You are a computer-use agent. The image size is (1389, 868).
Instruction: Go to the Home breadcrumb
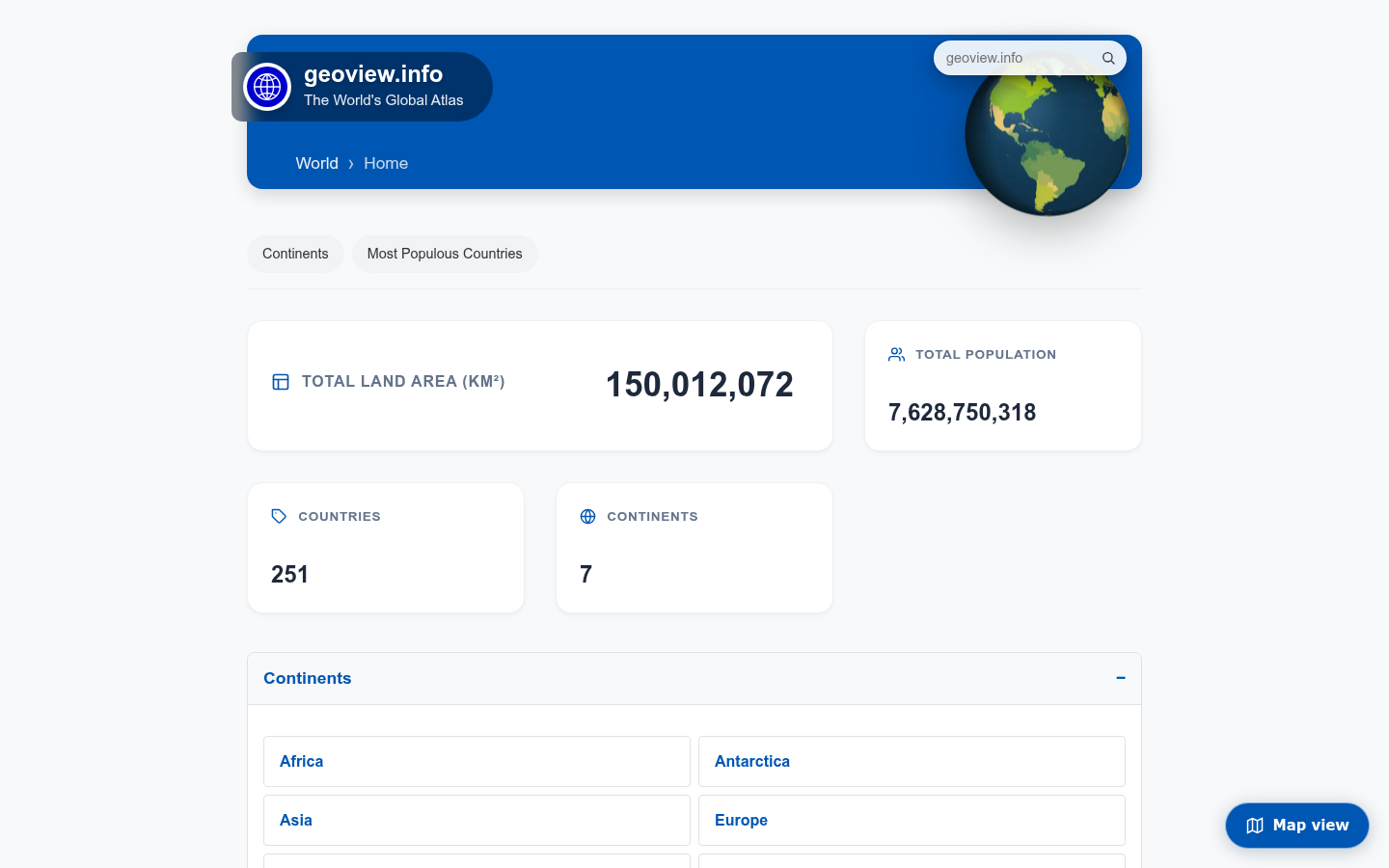(386, 163)
